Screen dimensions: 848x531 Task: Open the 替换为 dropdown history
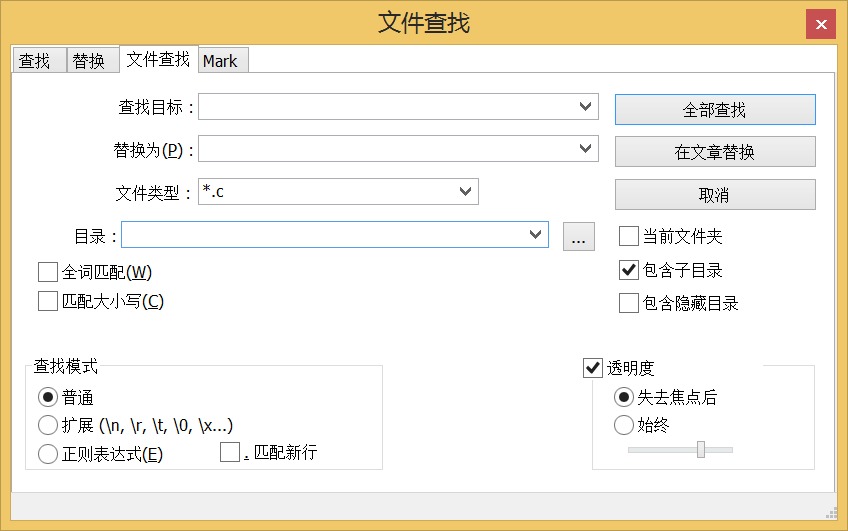585,149
